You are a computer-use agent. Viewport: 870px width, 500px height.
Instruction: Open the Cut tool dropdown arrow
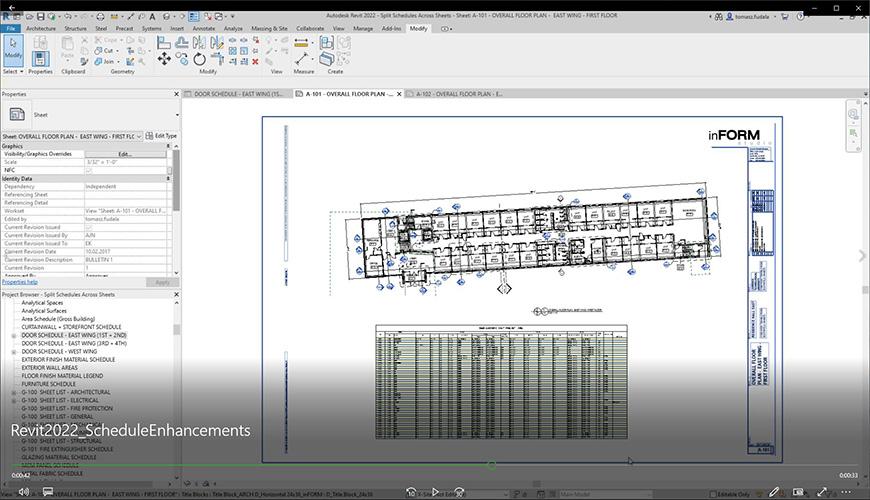117,50
